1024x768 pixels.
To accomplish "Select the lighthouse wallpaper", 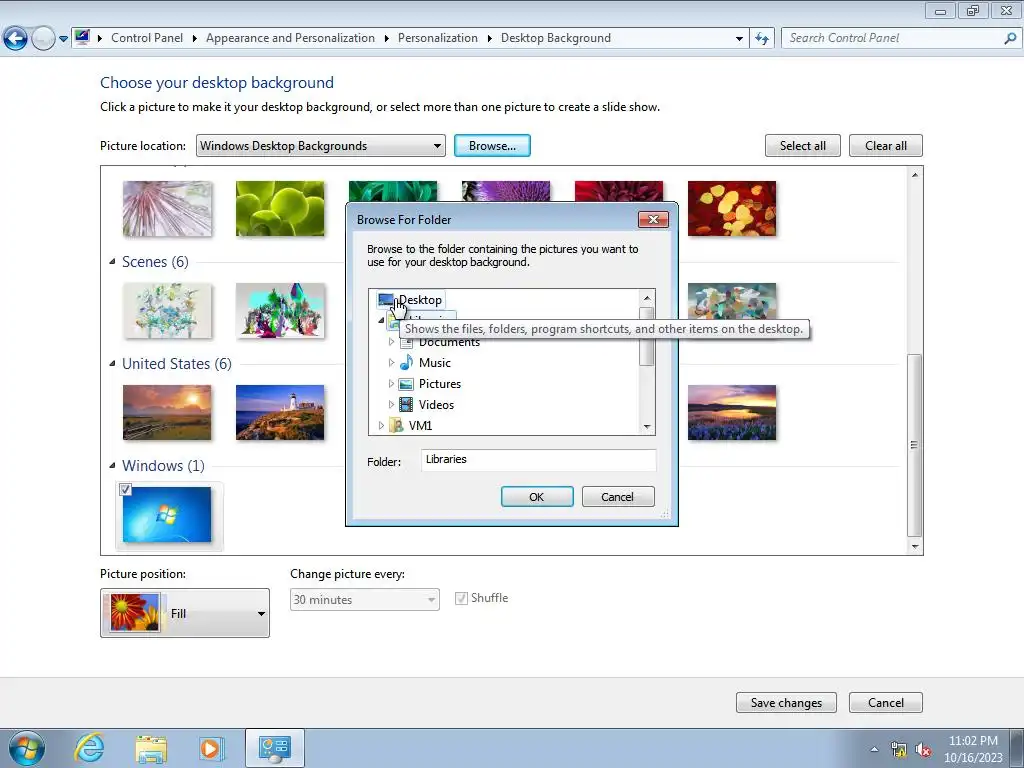I will coord(280,412).
